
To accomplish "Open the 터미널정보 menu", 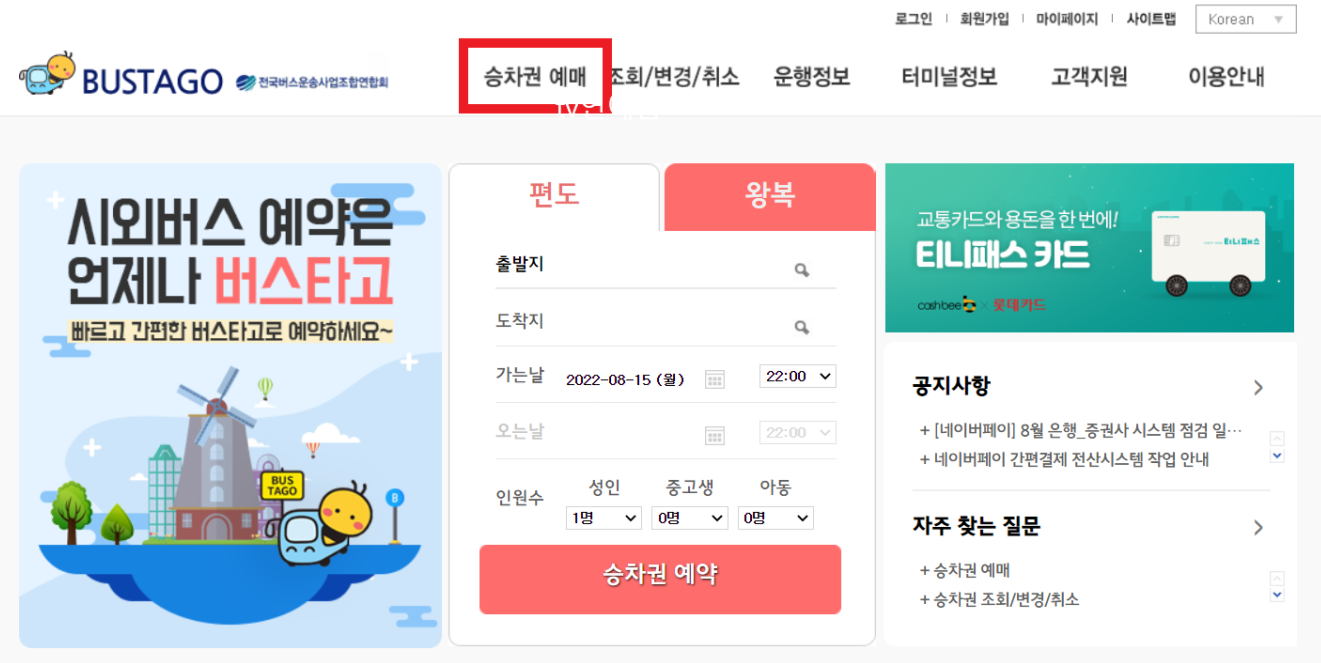I will [949, 76].
